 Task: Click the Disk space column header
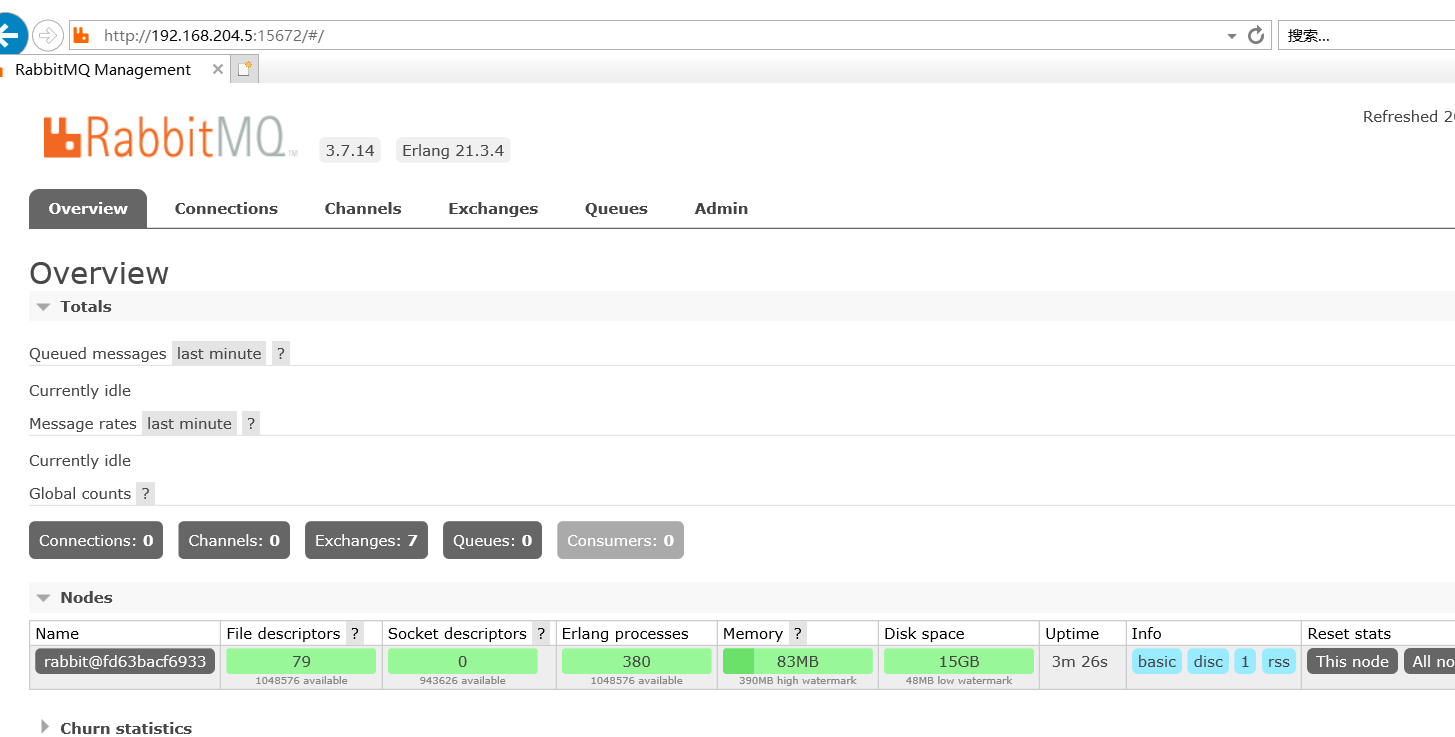(924, 634)
